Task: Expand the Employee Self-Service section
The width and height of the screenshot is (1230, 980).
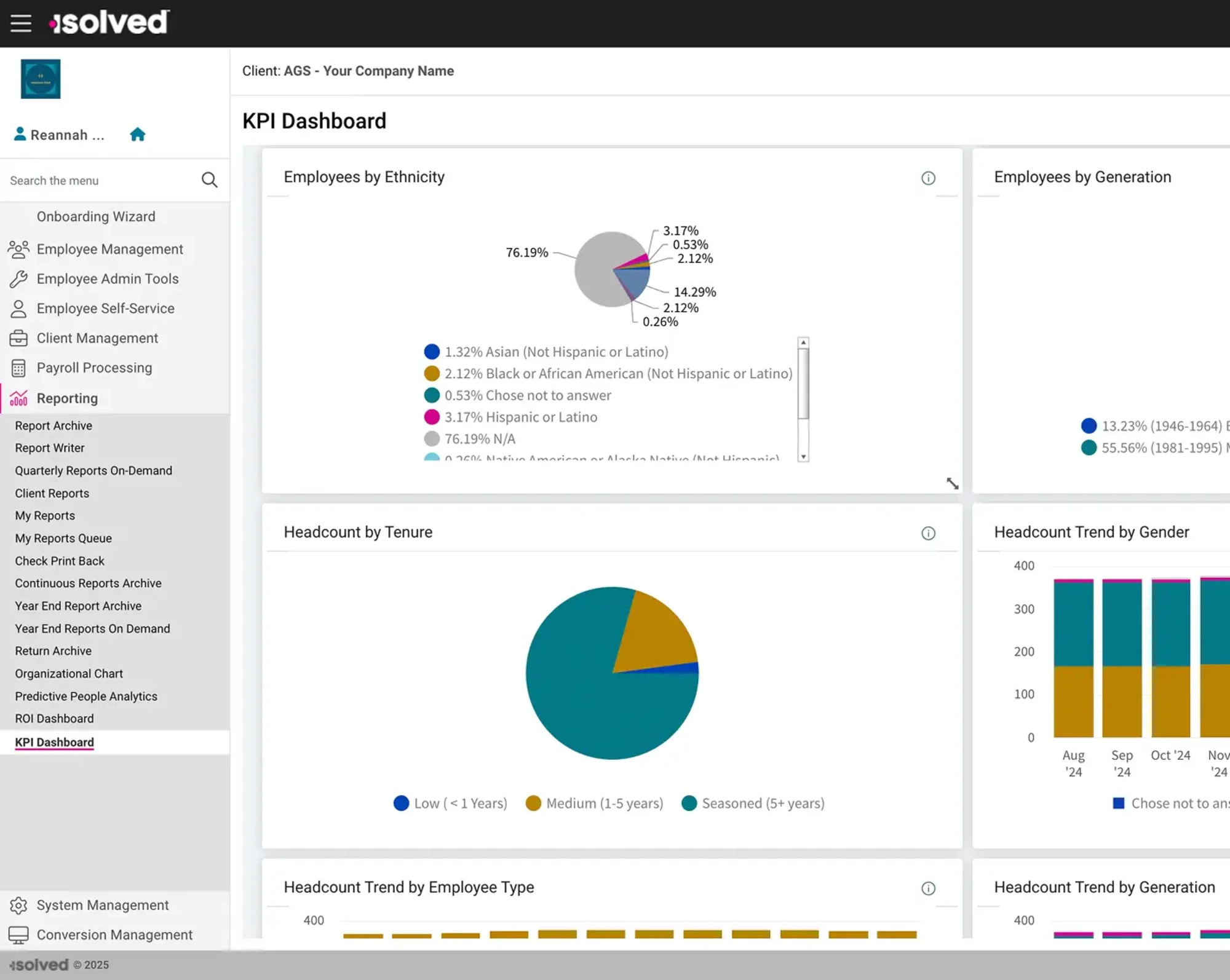Action: (105, 308)
